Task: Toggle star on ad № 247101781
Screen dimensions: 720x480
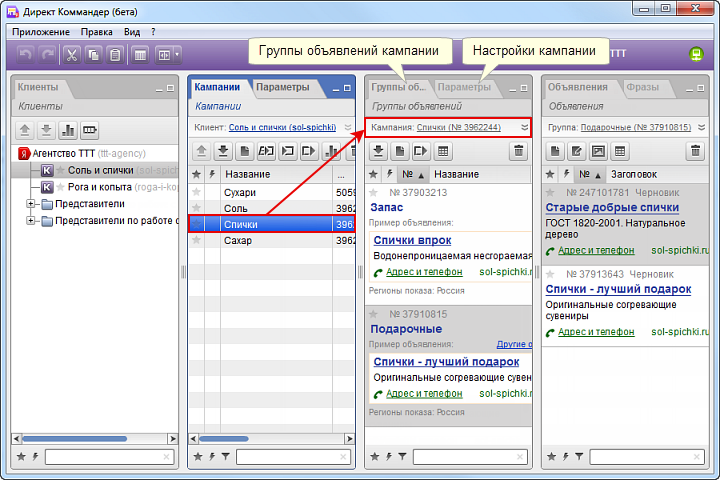Action: pyautogui.click(x=550, y=192)
